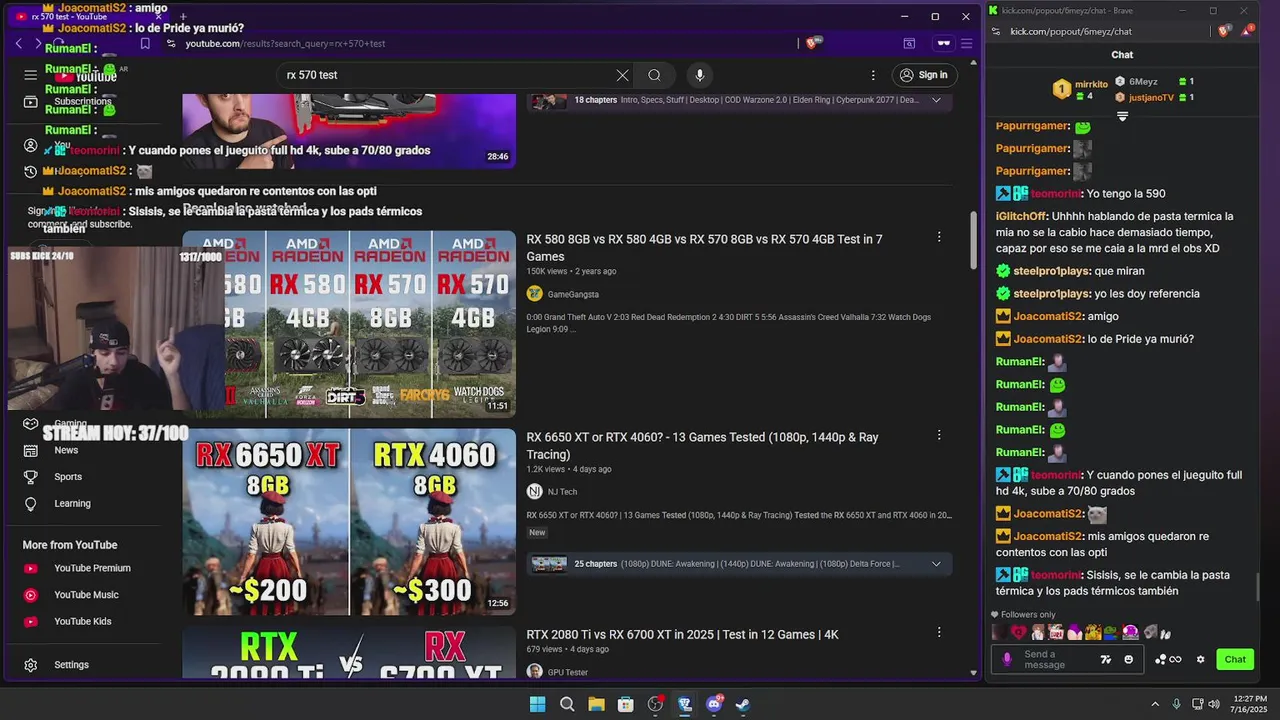Open the Brave sidebar panel icon
Screen dimensions: 1280x720
(x=909, y=44)
